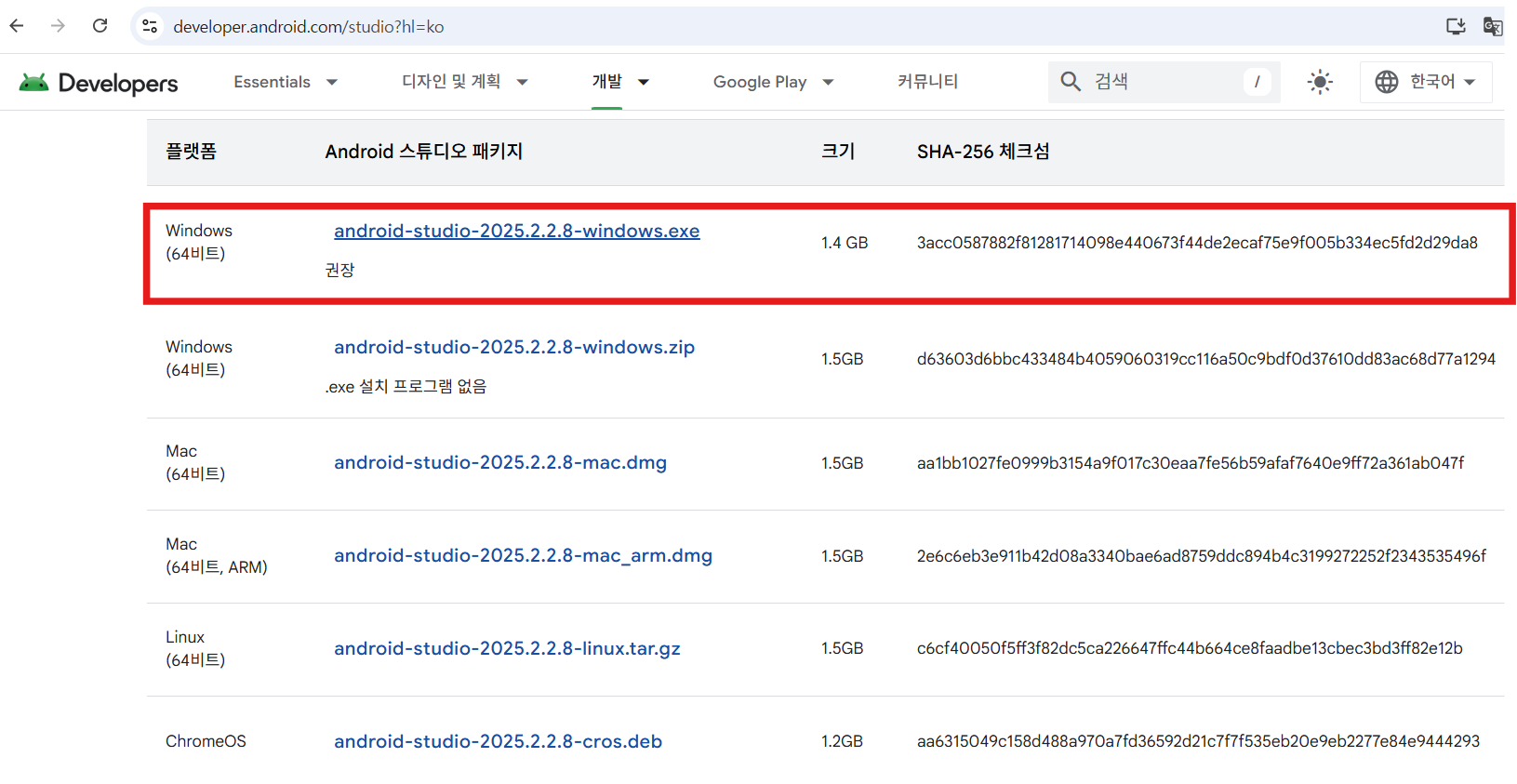1517x784 pixels.
Task: Click the checksum starting with aa1bb1027
Action: (x=1191, y=463)
